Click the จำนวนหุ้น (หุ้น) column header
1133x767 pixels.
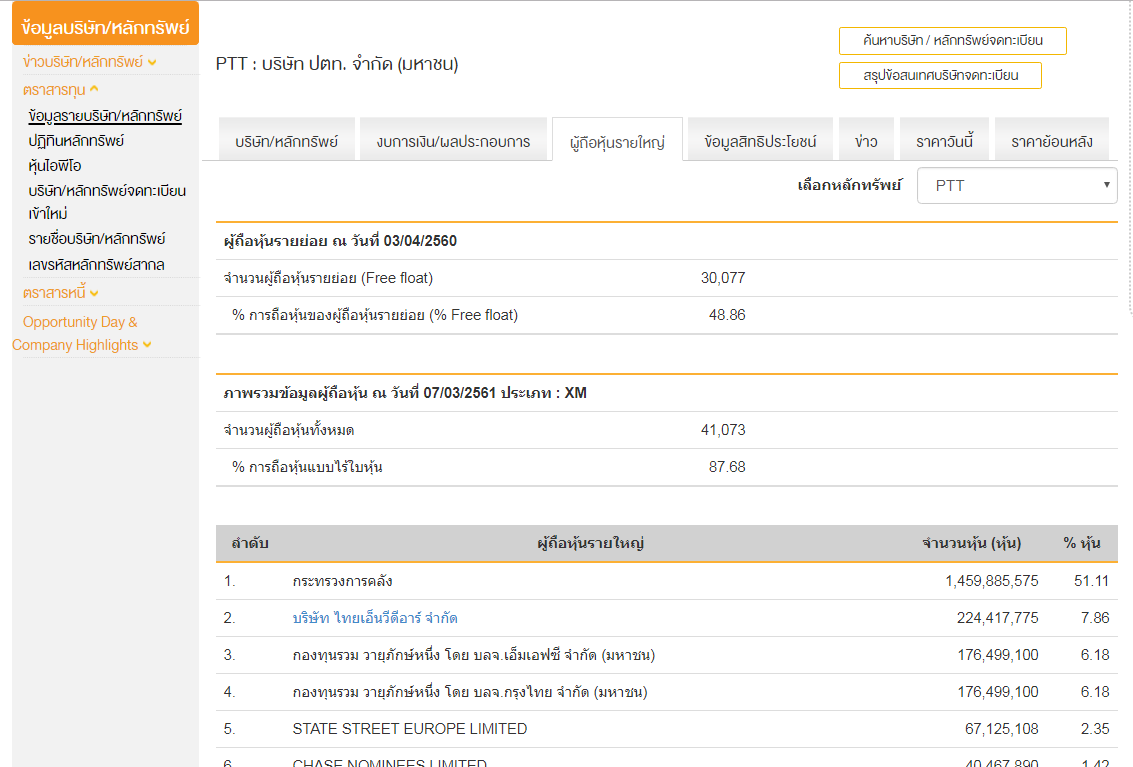[972, 544]
